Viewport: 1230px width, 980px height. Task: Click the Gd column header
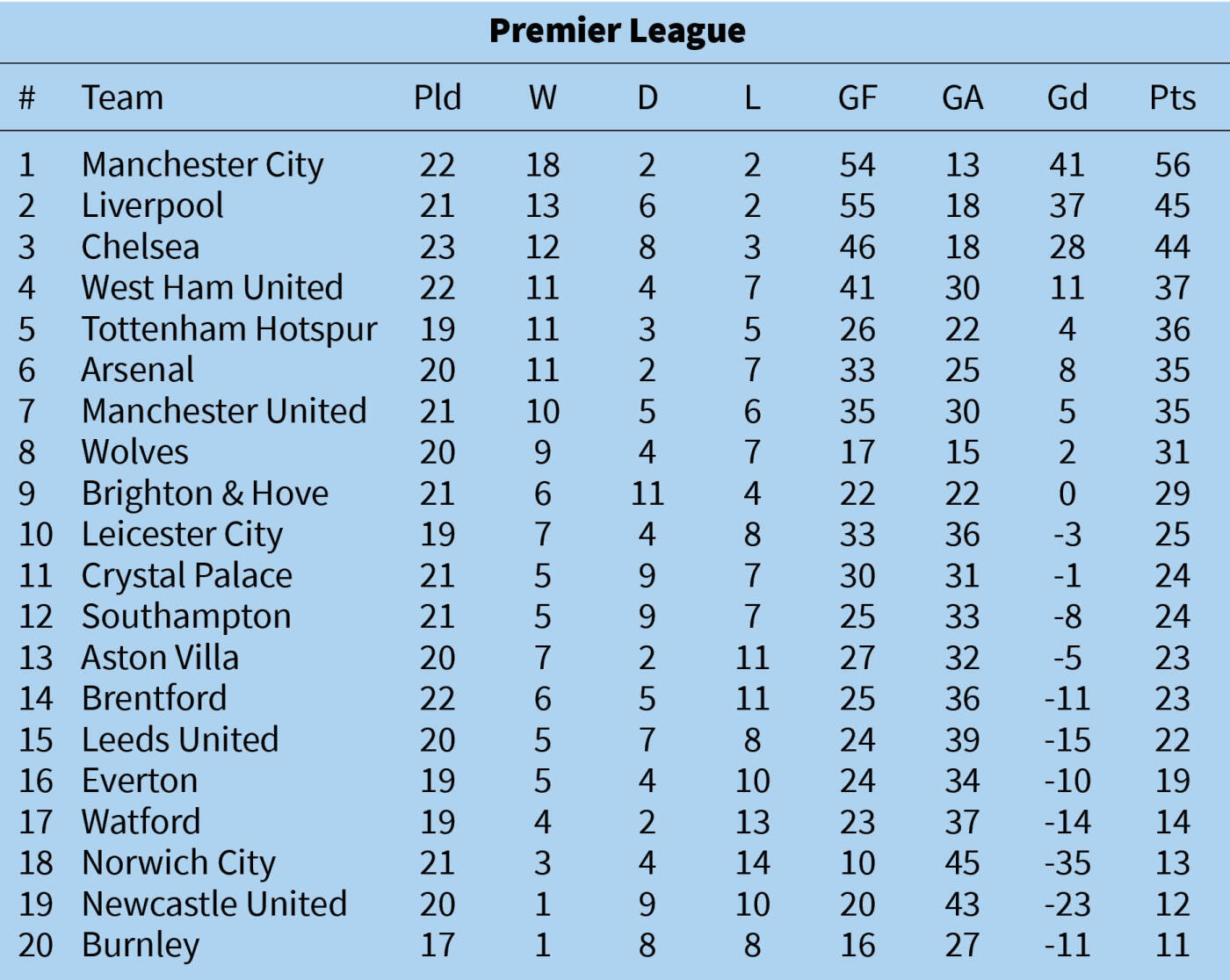click(x=1067, y=97)
